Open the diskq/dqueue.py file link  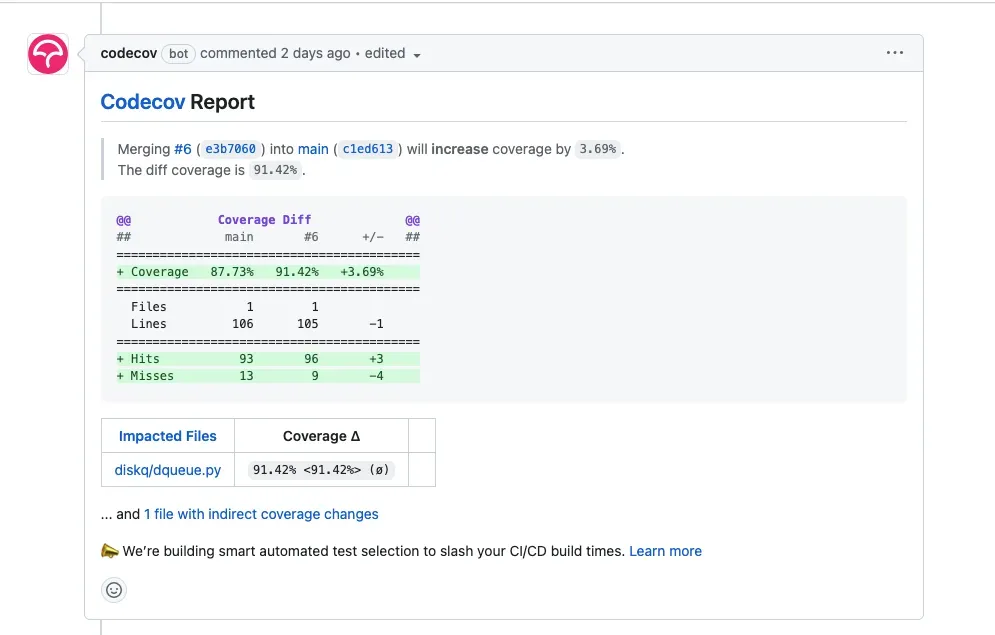tap(167, 470)
